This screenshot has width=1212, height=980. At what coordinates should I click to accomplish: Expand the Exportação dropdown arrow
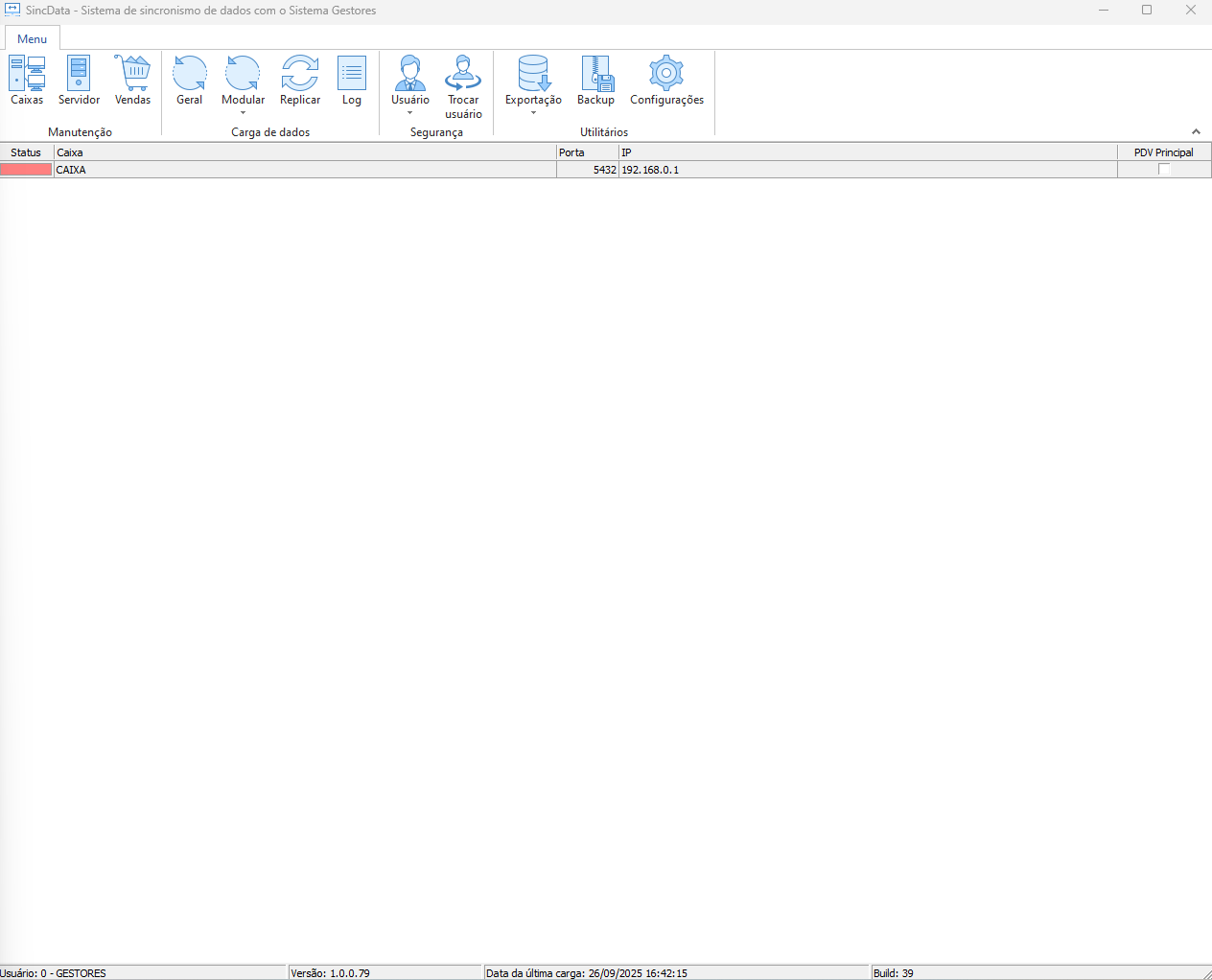[x=533, y=113]
